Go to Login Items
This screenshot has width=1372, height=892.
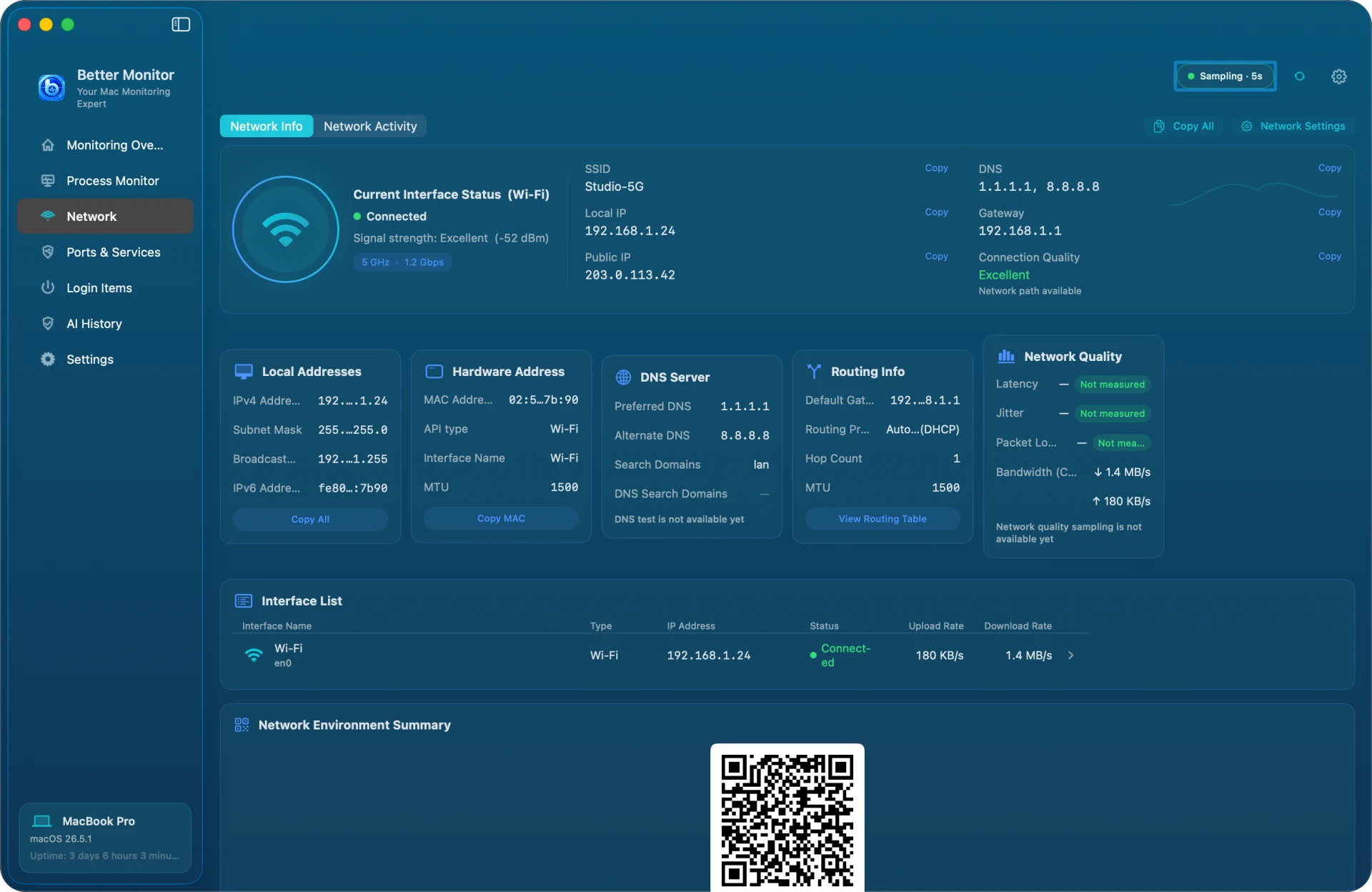[x=105, y=288]
